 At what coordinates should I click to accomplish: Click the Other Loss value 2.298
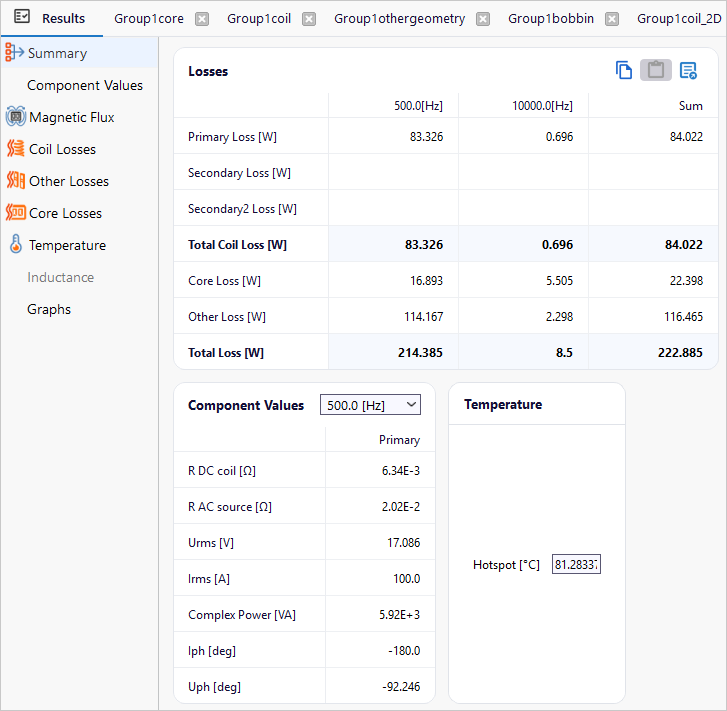pyautogui.click(x=559, y=317)
